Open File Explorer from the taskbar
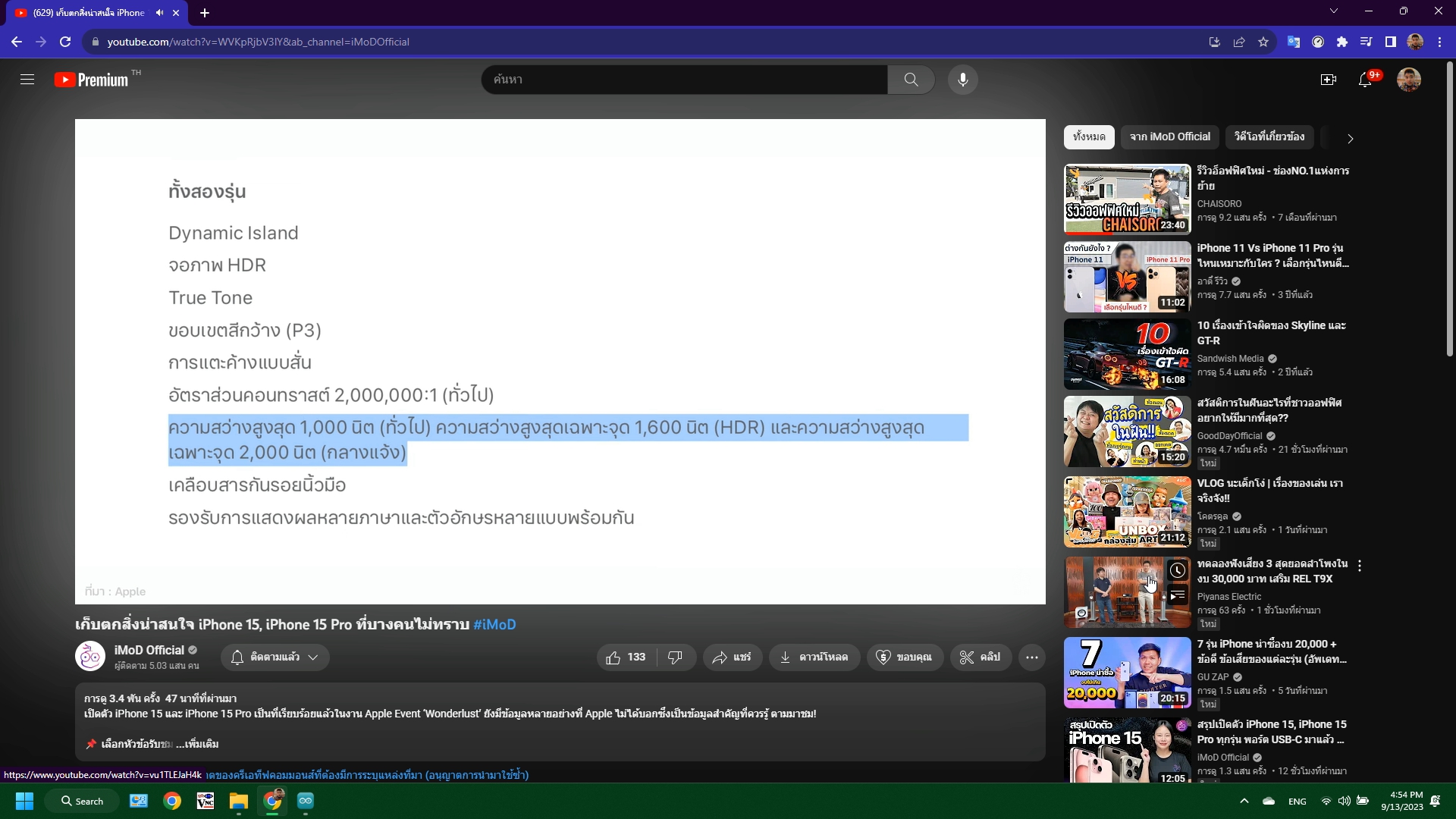The image size is (1456, 819). [239, 801]
